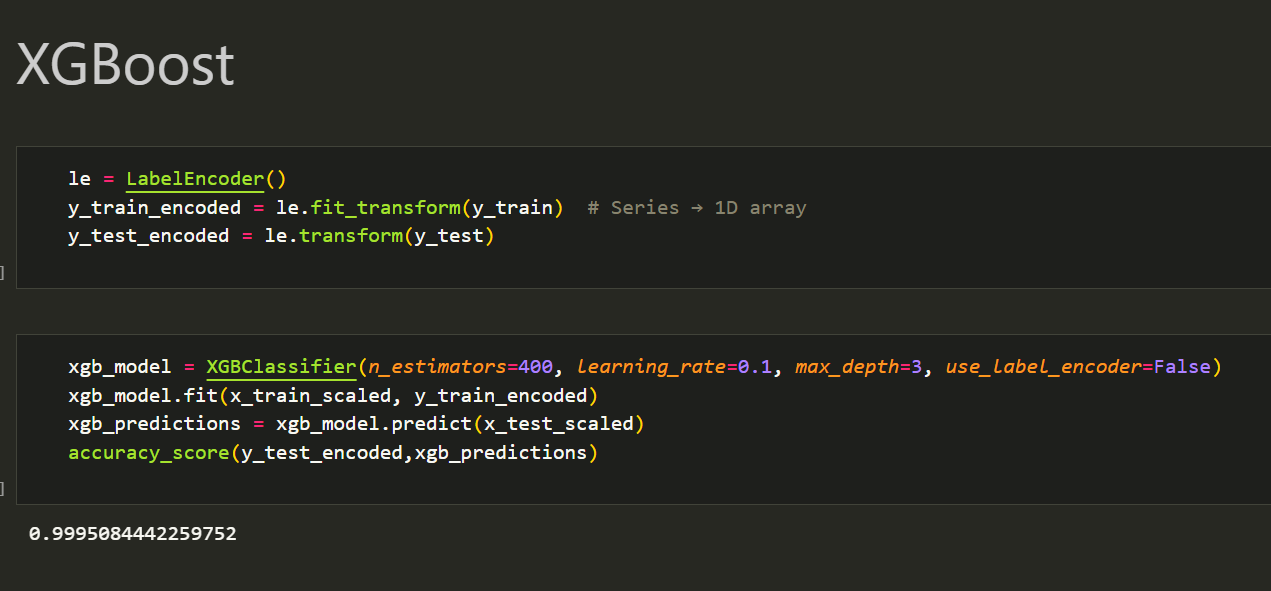1271x591 pixels.
Task: Click the xgb_model.fit line
Action: pyautogui.click(x=333, y=395)
